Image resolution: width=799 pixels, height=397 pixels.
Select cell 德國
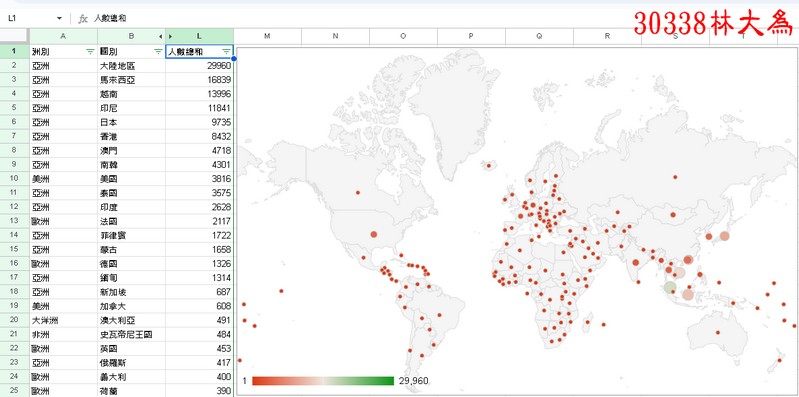(x=131, y=263)
